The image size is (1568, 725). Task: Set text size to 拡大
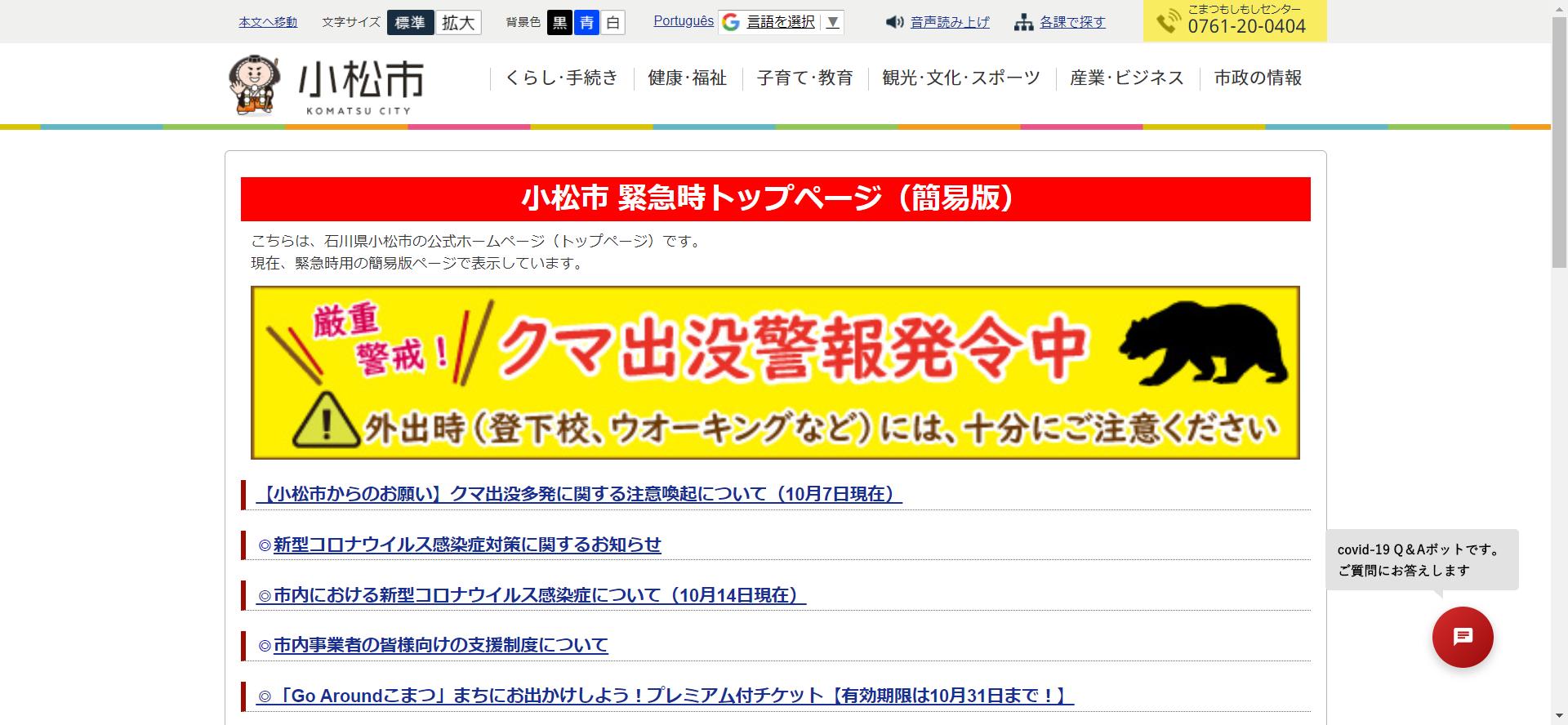(x=458, y=22)
